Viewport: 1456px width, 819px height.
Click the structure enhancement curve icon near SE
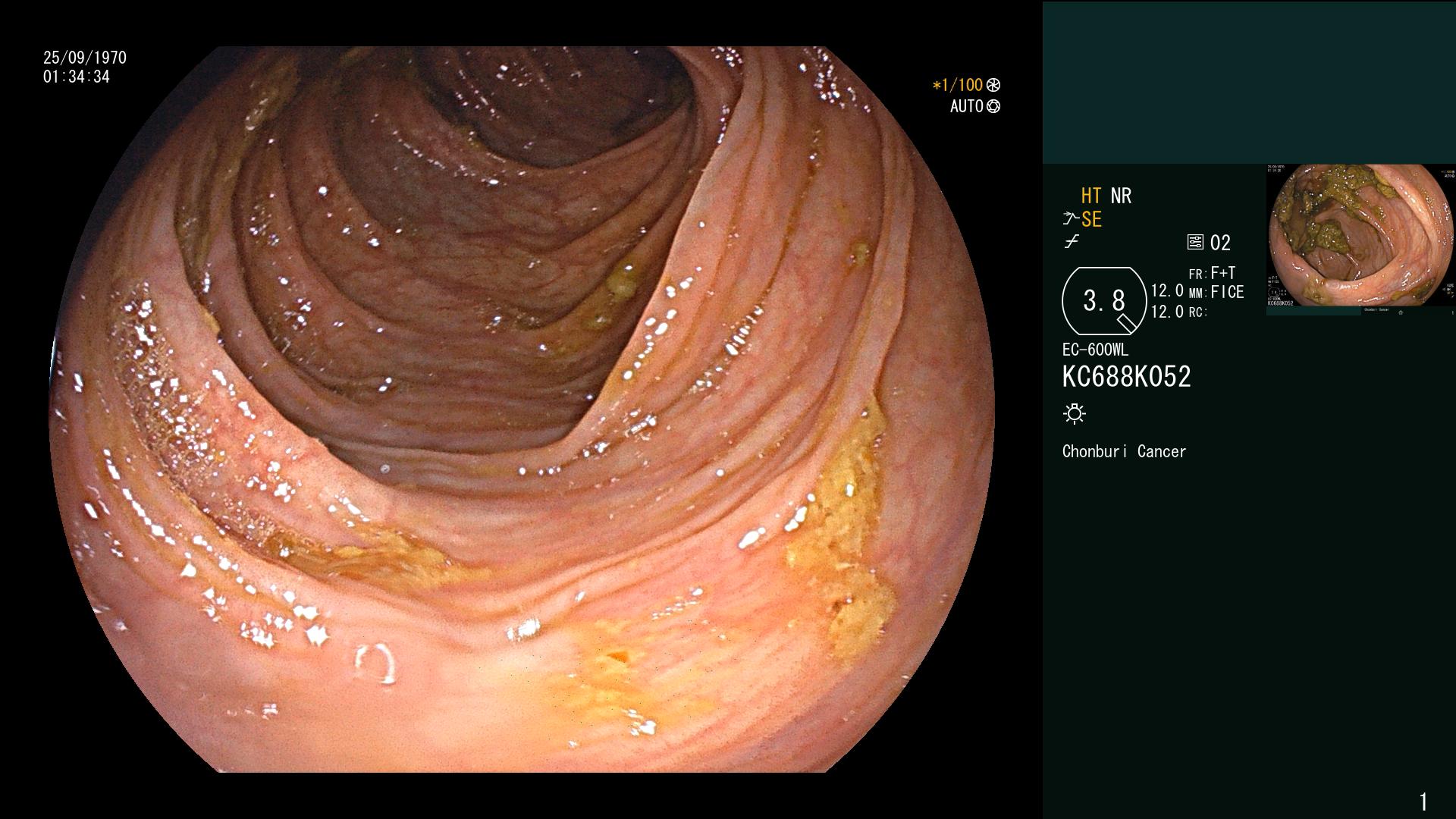(x=1071, y=219)
